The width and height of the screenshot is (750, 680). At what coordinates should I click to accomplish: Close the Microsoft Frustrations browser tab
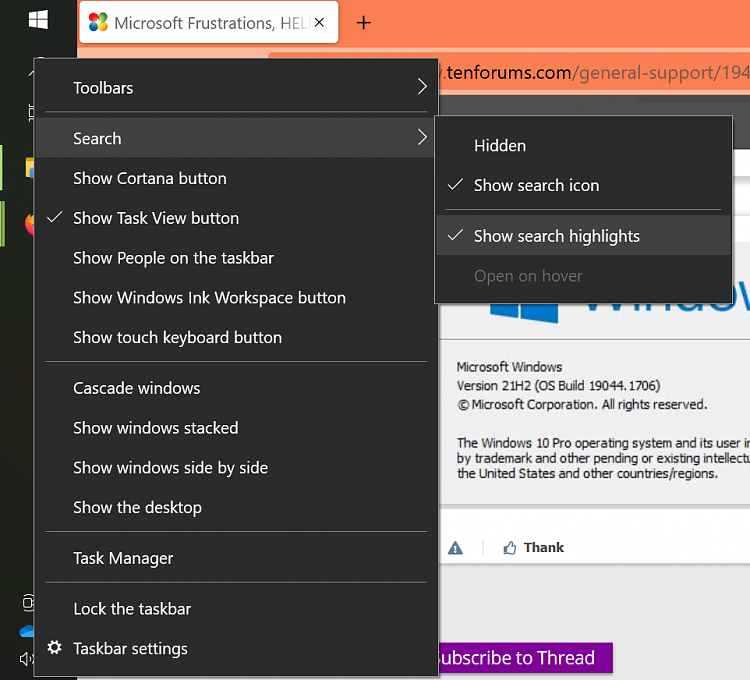(x=319, y=22)
